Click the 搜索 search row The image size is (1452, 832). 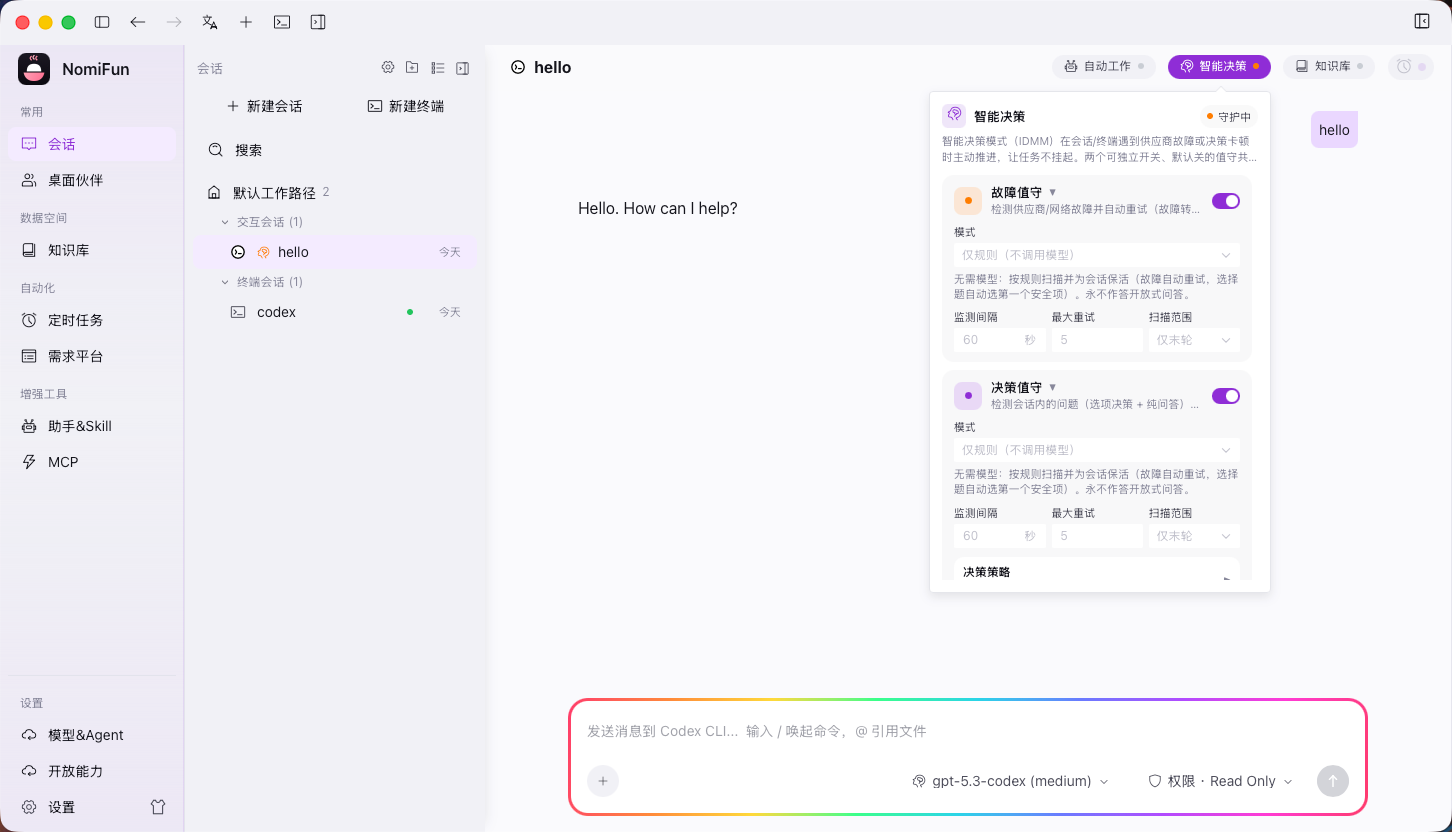point(335,150)
